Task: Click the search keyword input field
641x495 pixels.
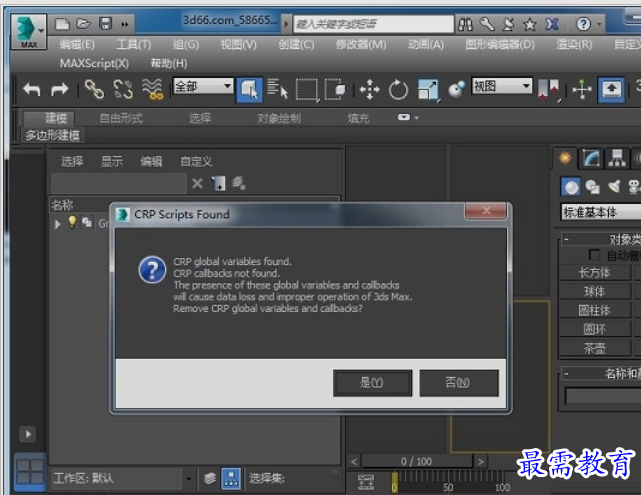Action: (x=374, y=24)
